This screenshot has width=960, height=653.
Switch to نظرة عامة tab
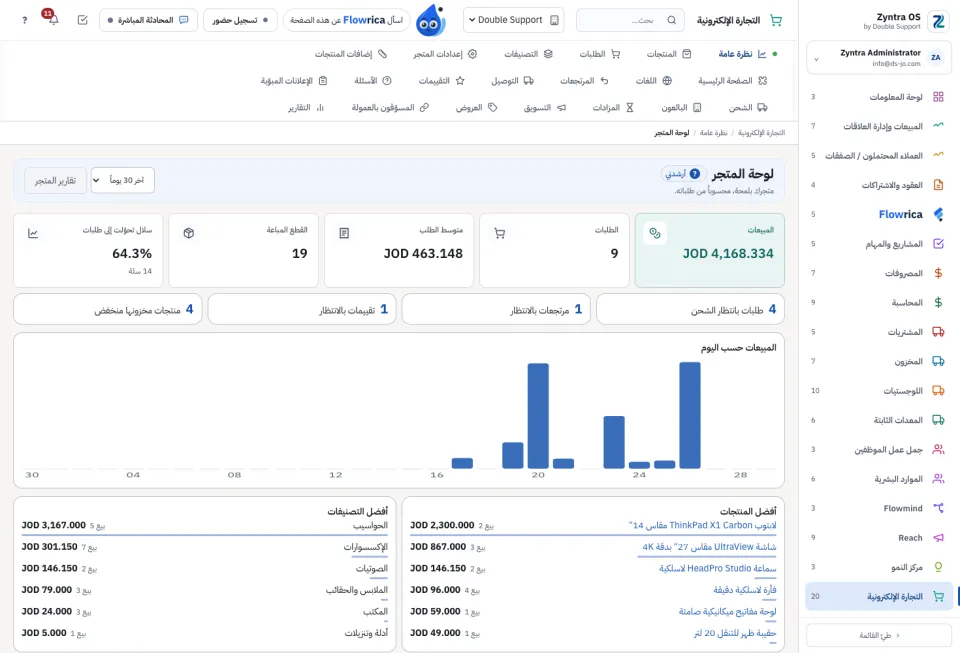coord(742,54)
